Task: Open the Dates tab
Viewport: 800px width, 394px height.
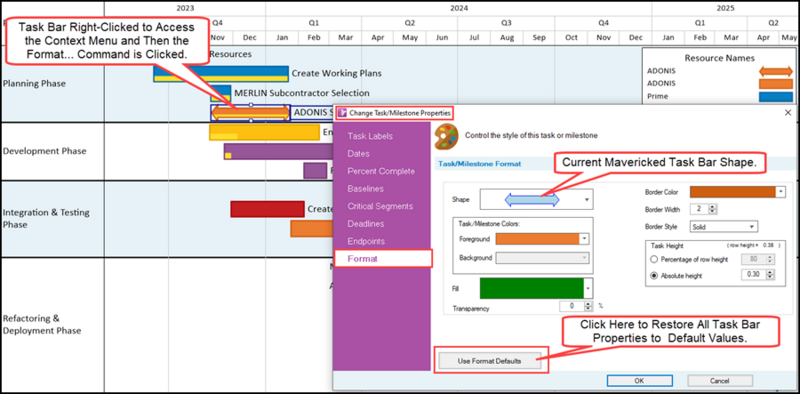Action: tap(359, 154)
